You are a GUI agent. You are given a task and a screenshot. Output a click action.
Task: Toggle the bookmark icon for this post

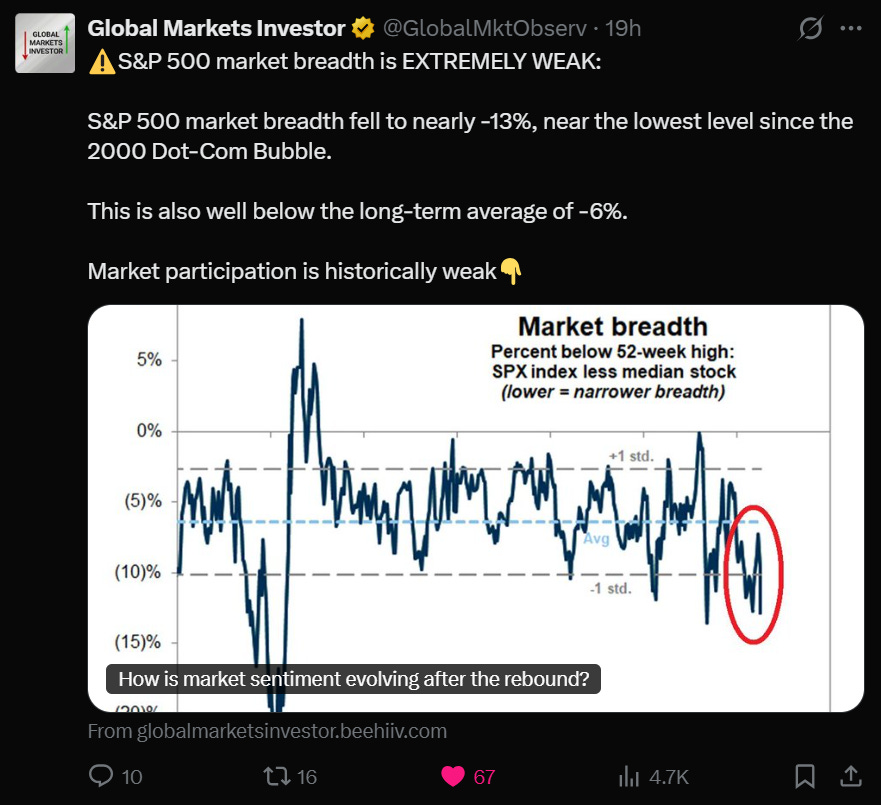805,776
